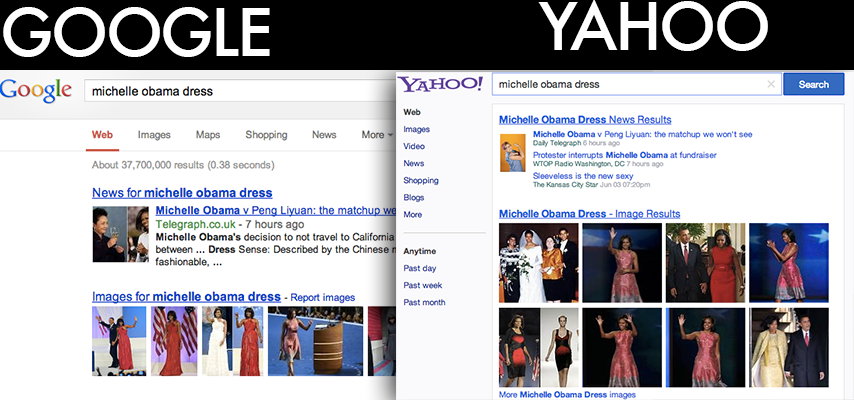Image resolution: width=854 pixels, height=400 pixels.
Task: Open Google image with white and red gowns
Action: pos(233,341)
